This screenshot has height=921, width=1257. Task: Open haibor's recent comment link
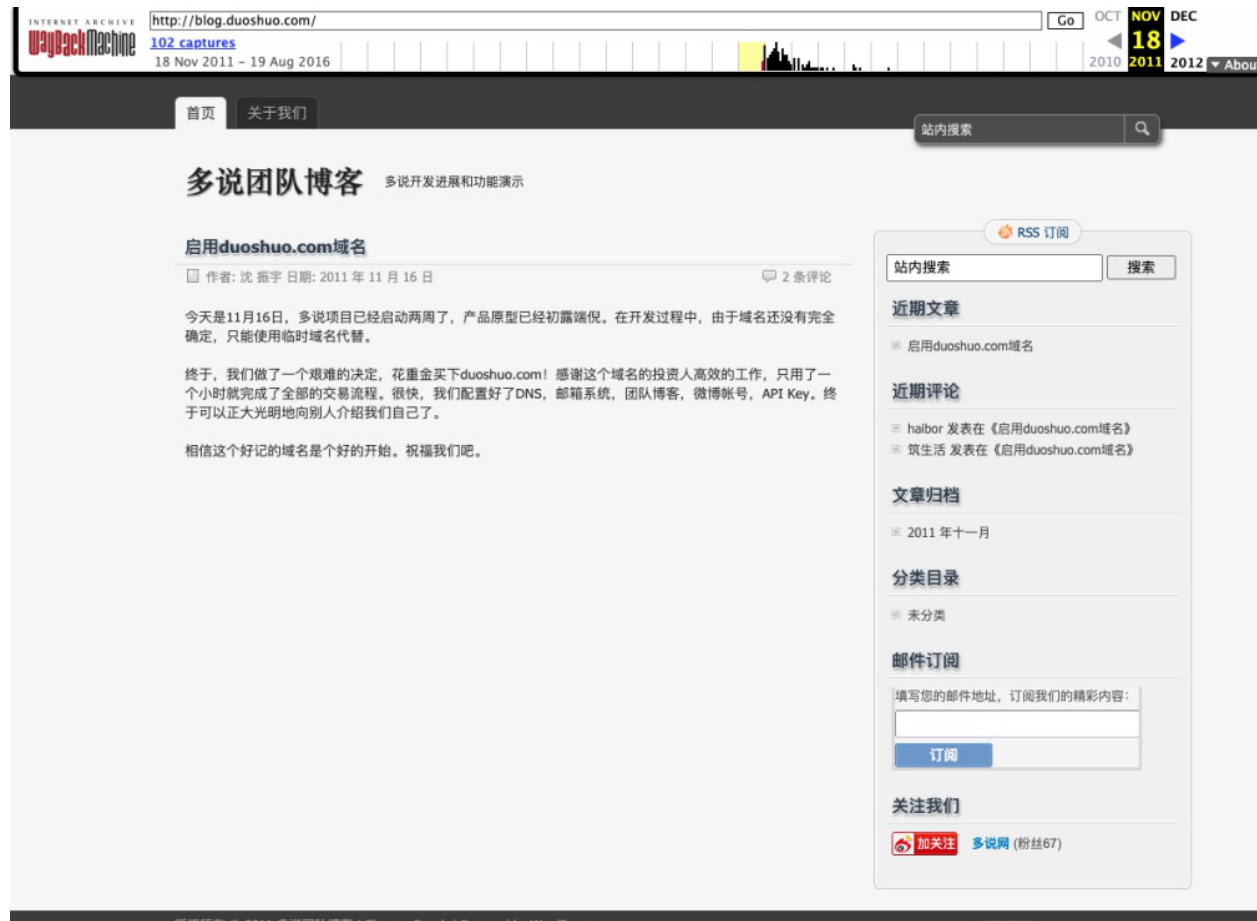point(1019,428)
